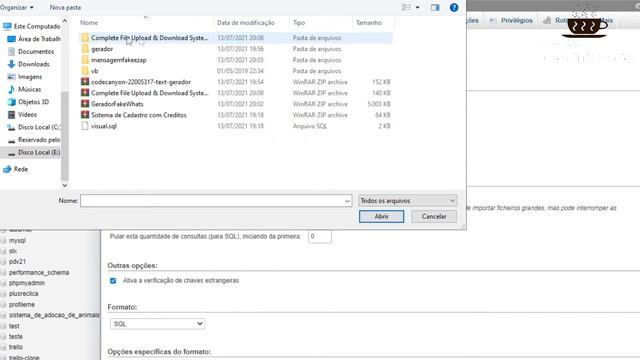Image resolution: width=640 pixels, height=360 pixels.
Task: Select profileme database in sidebar
Action: pos(22,304)
